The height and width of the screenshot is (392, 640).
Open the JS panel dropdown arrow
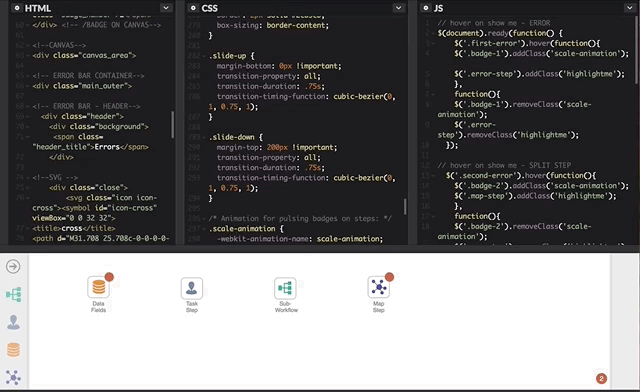click(629, 8)
